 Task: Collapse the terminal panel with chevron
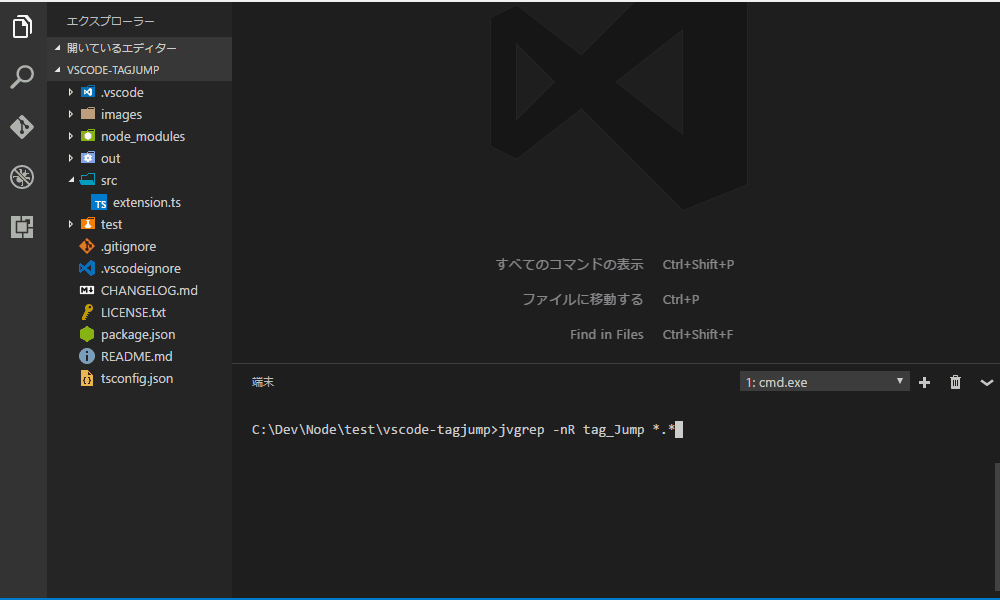point(987,383)
